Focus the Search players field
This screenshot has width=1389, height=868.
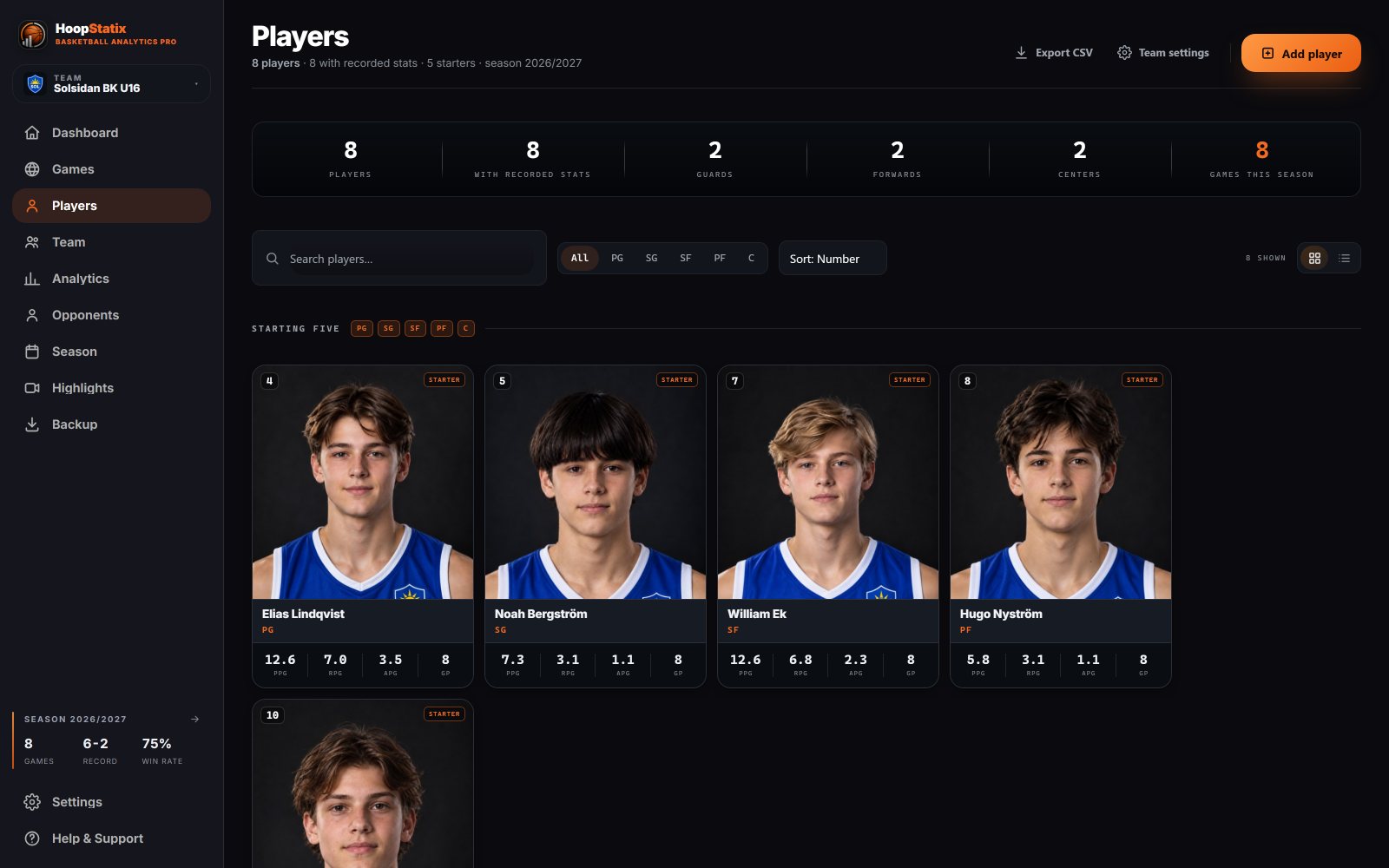[x=399, y=258]
